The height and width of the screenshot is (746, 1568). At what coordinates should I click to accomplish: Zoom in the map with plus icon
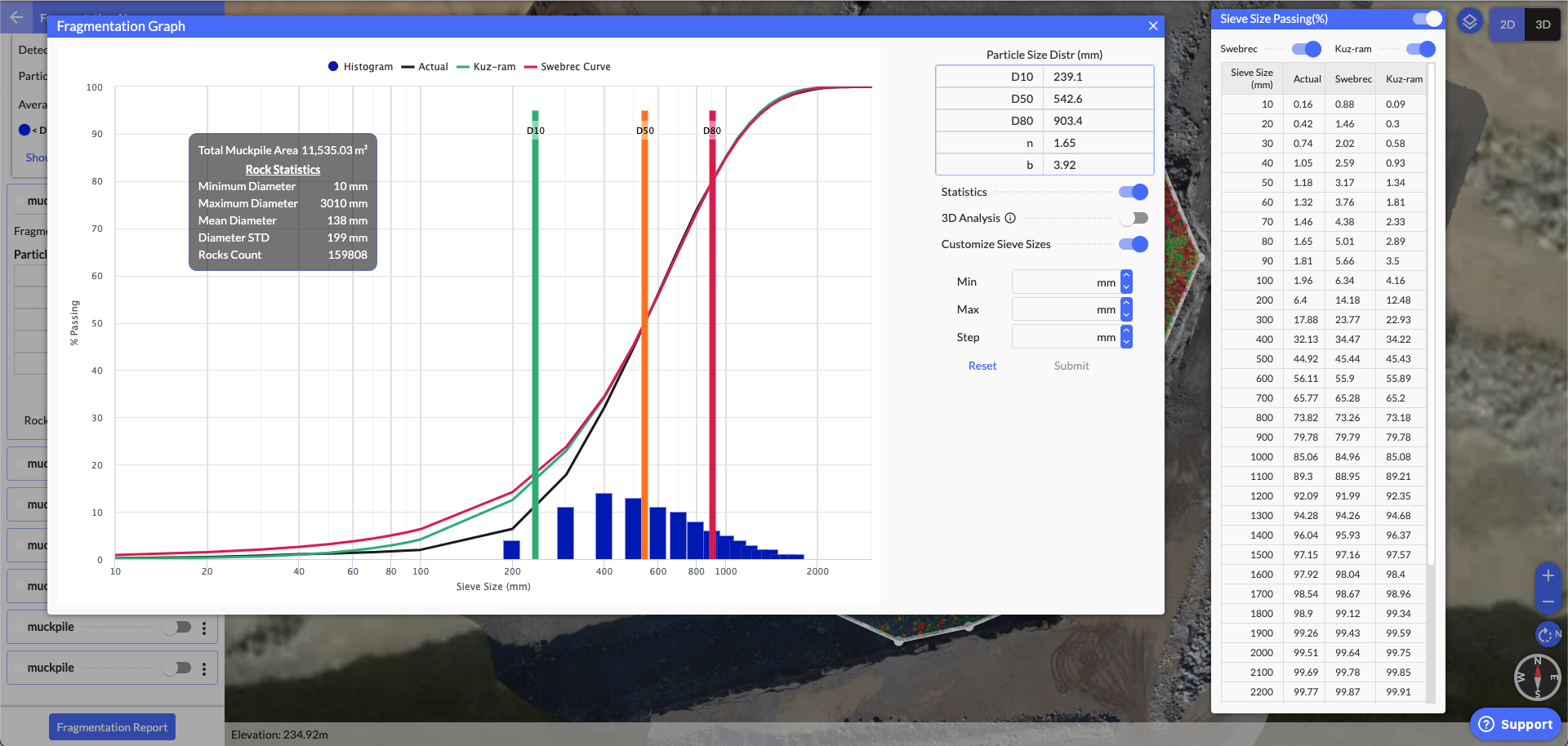coord(1548,575)
